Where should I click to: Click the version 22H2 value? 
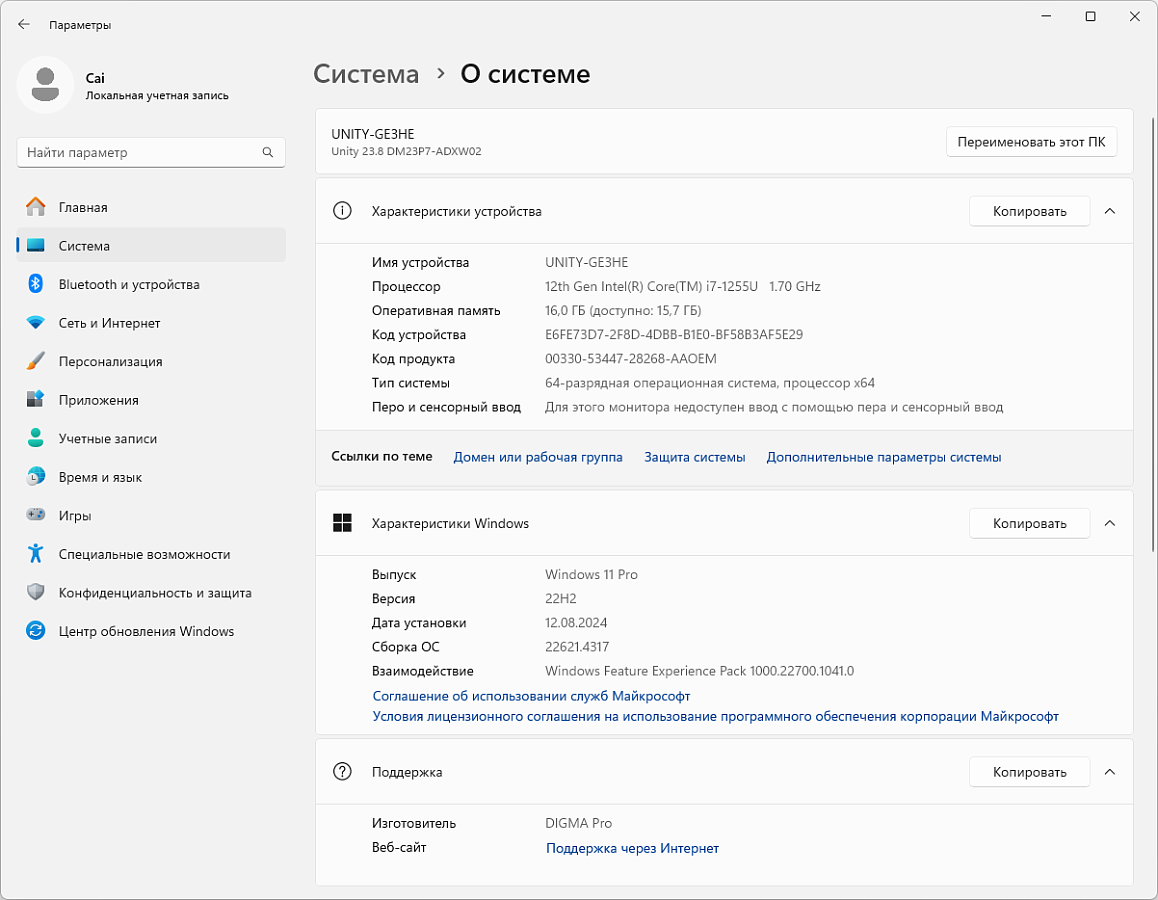pyautogui.click(x=561, y=599)
